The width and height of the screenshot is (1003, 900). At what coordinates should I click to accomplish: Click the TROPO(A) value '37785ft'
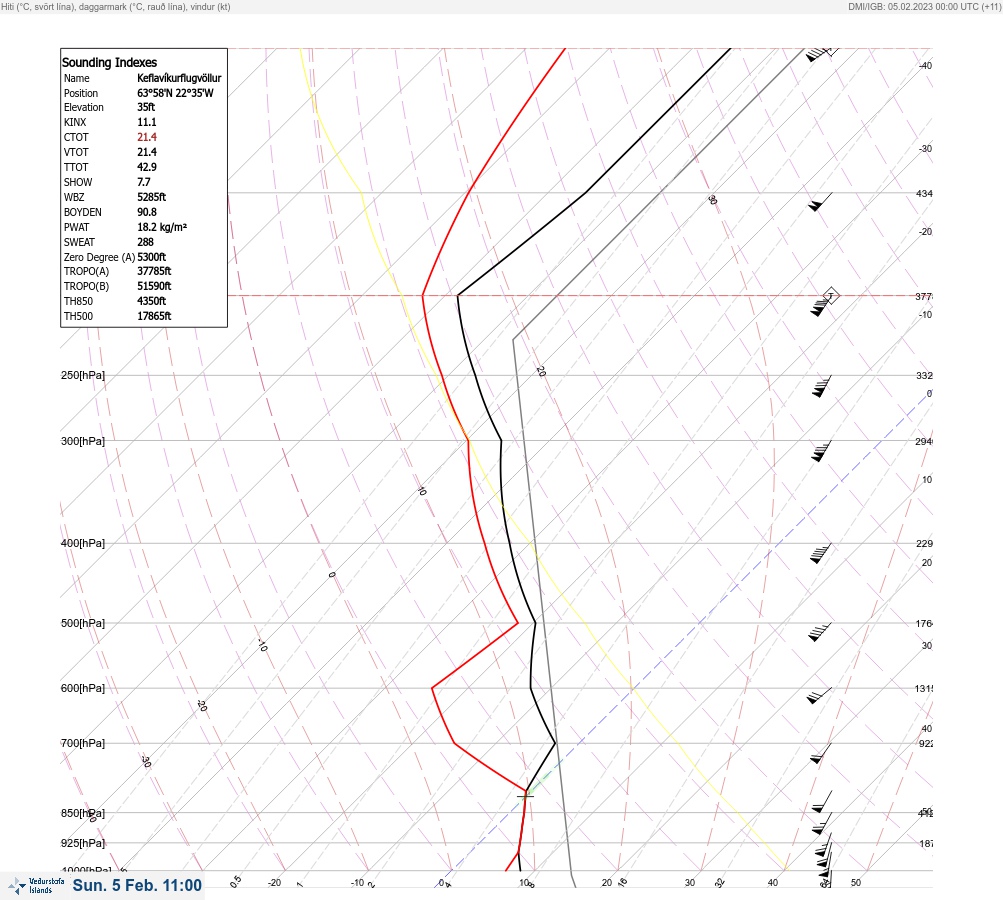[x=154, y=271]
